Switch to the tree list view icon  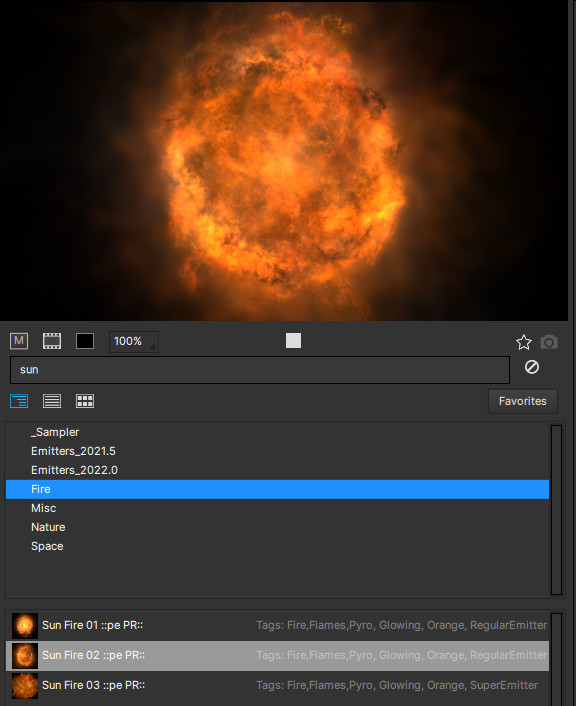point(19,401)
